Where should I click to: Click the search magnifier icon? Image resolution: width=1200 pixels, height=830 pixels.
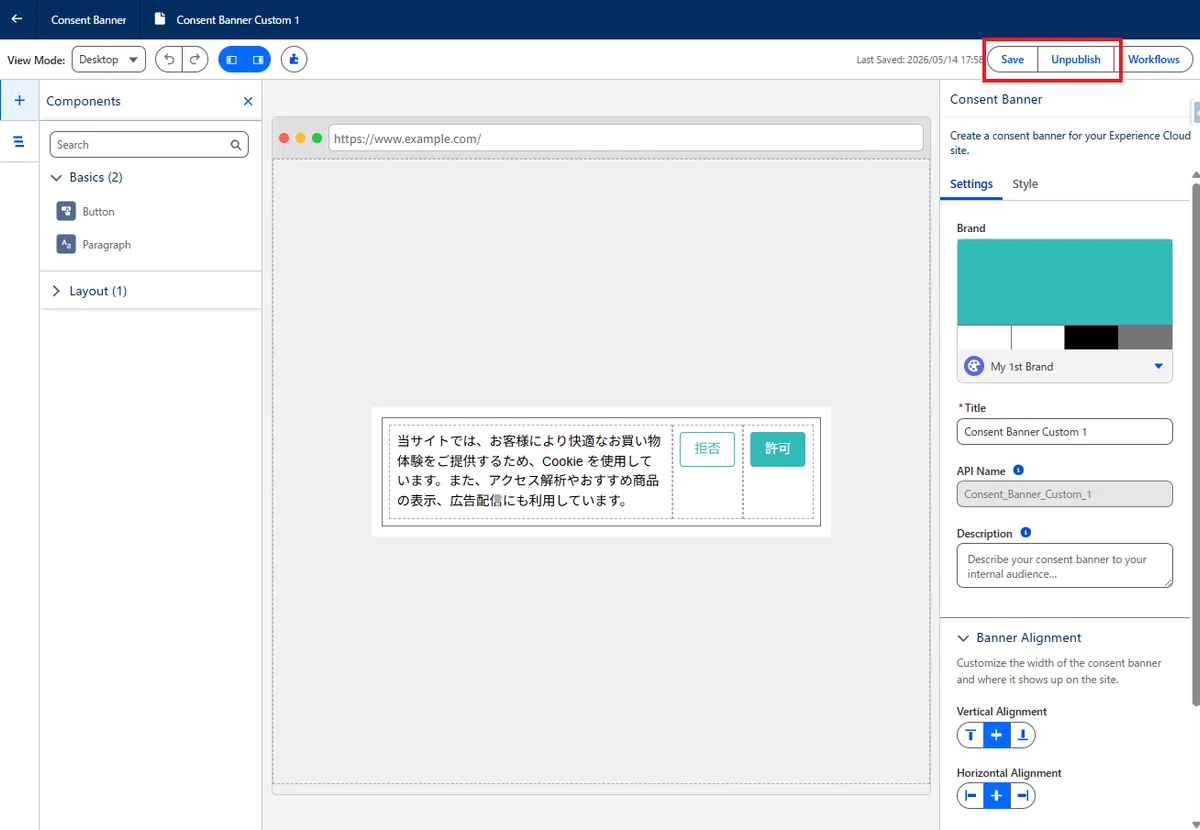236,145
